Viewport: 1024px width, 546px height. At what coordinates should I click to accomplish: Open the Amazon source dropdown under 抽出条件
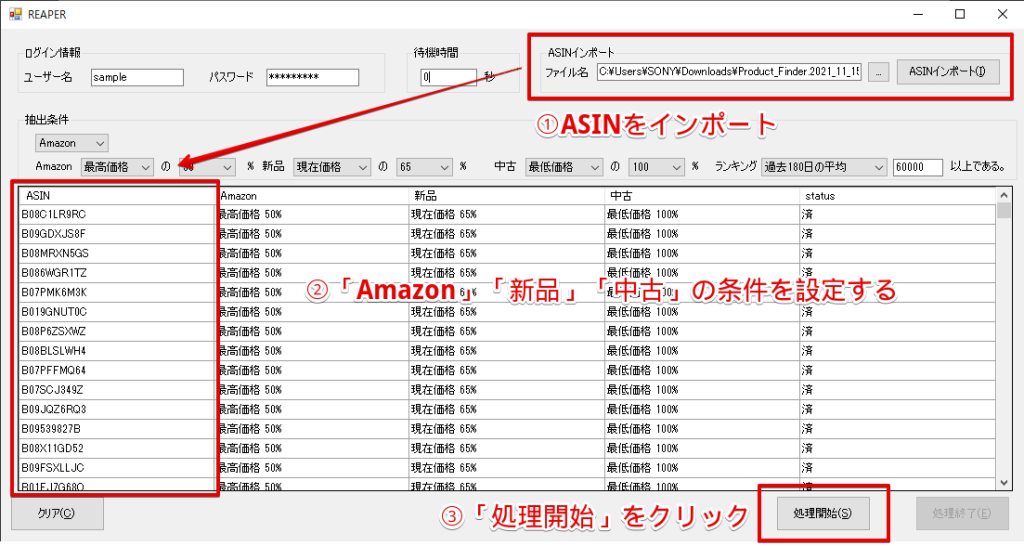(70, 143)
